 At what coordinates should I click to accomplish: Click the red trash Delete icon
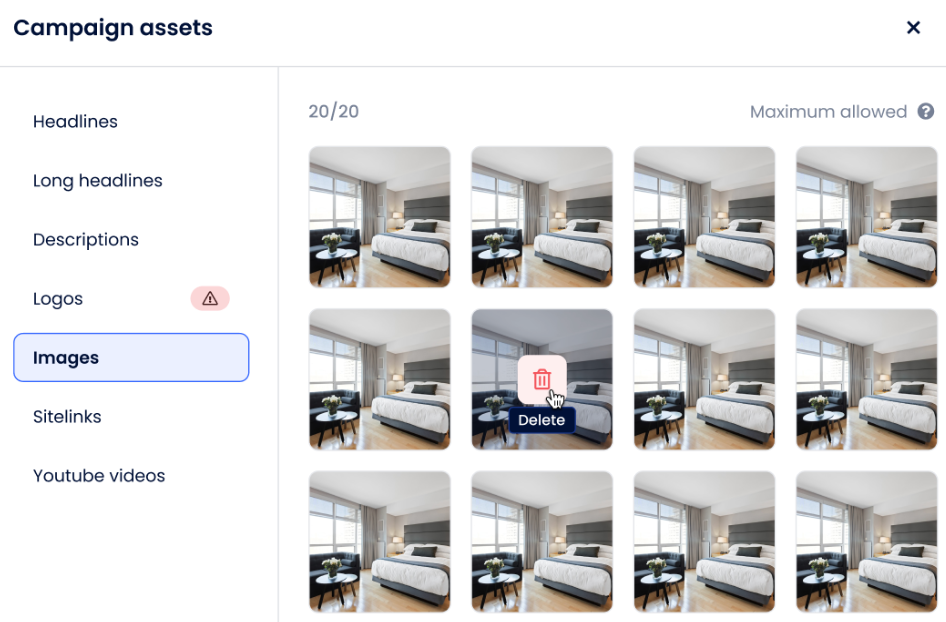[542, 379]
